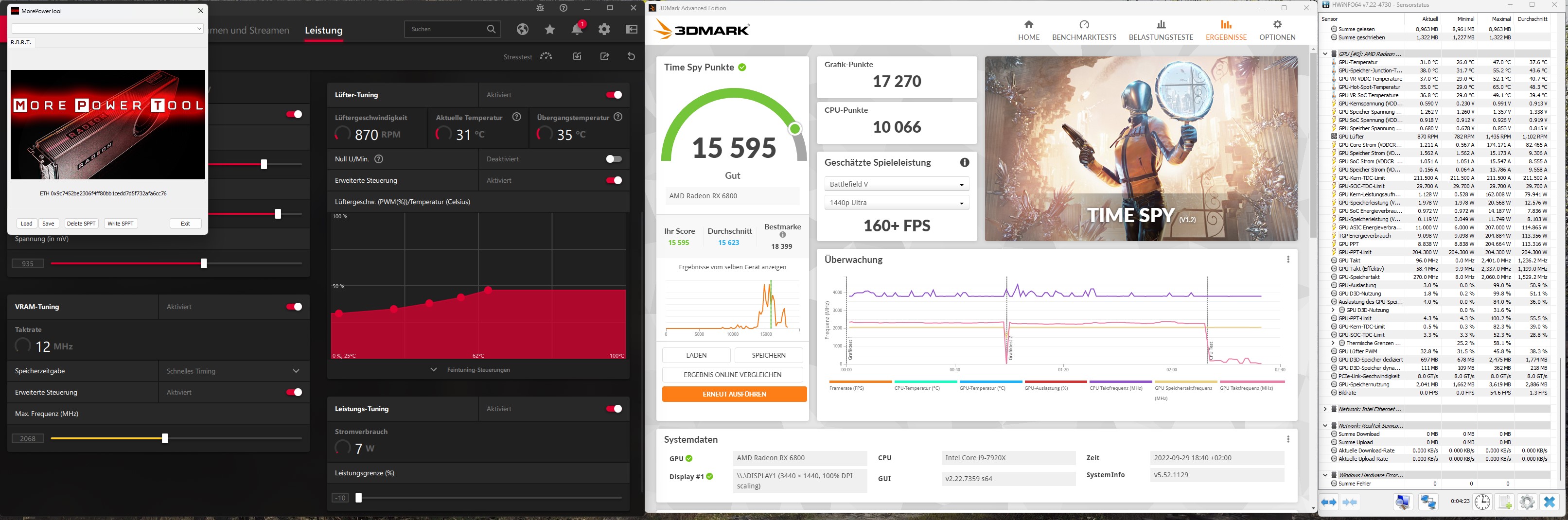Toggle the Leistungs-Tuning switch

point(614,409)
